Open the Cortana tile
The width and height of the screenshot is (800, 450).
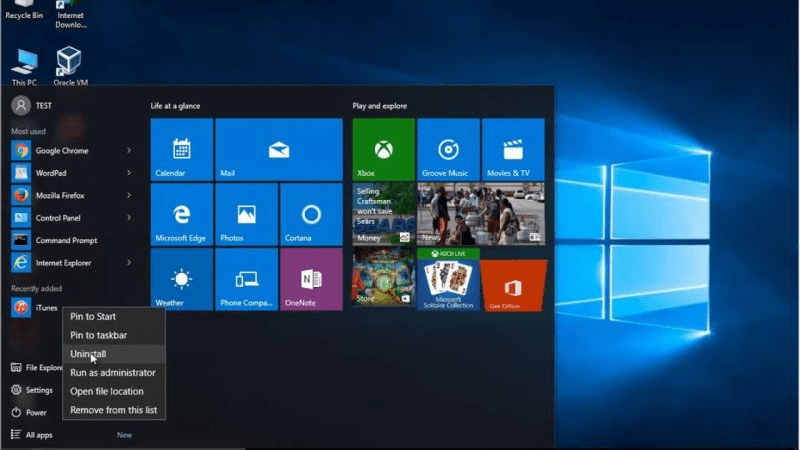[311, 214]
